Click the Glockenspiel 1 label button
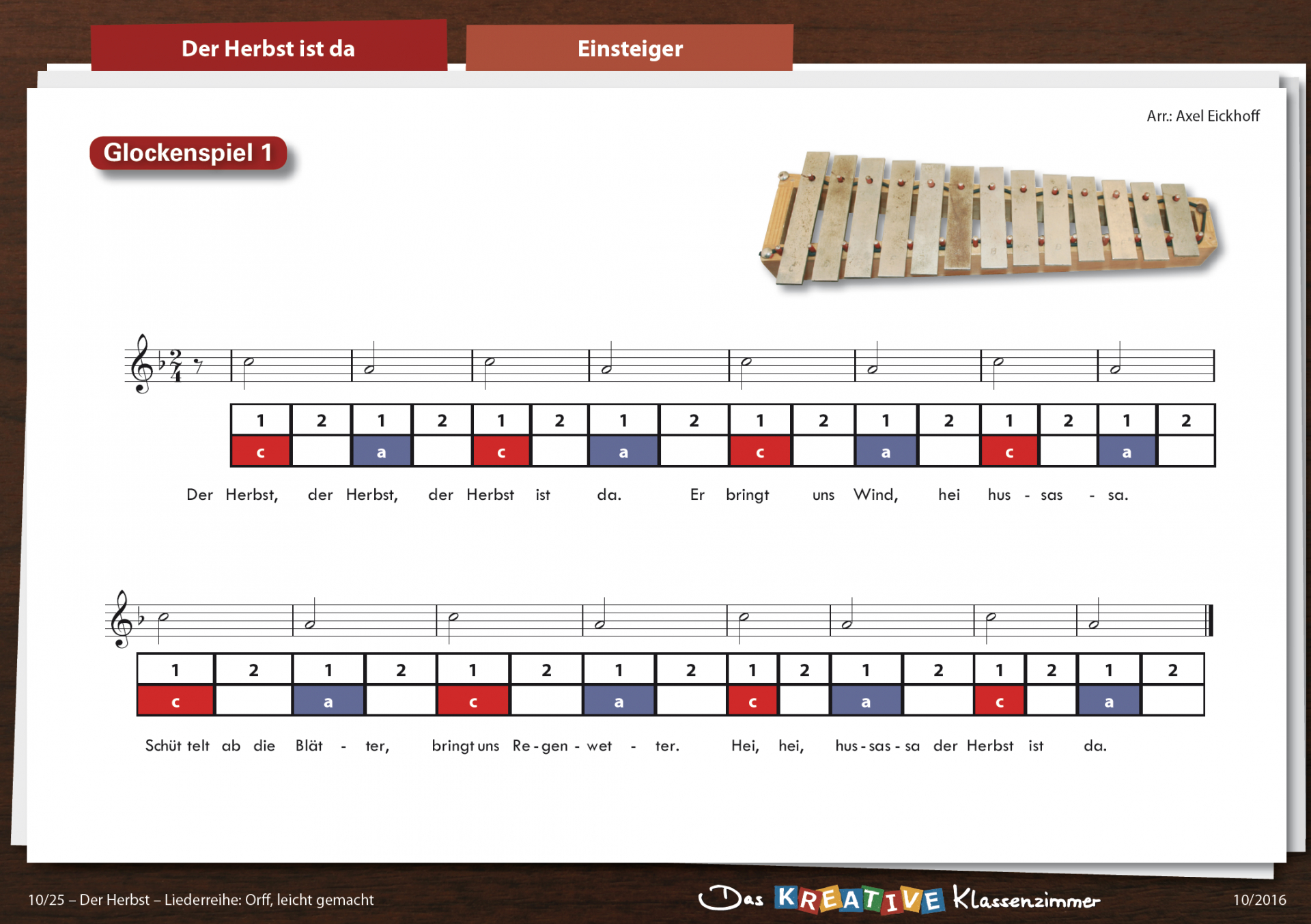Screen dimensions: 1311x924 188,153
